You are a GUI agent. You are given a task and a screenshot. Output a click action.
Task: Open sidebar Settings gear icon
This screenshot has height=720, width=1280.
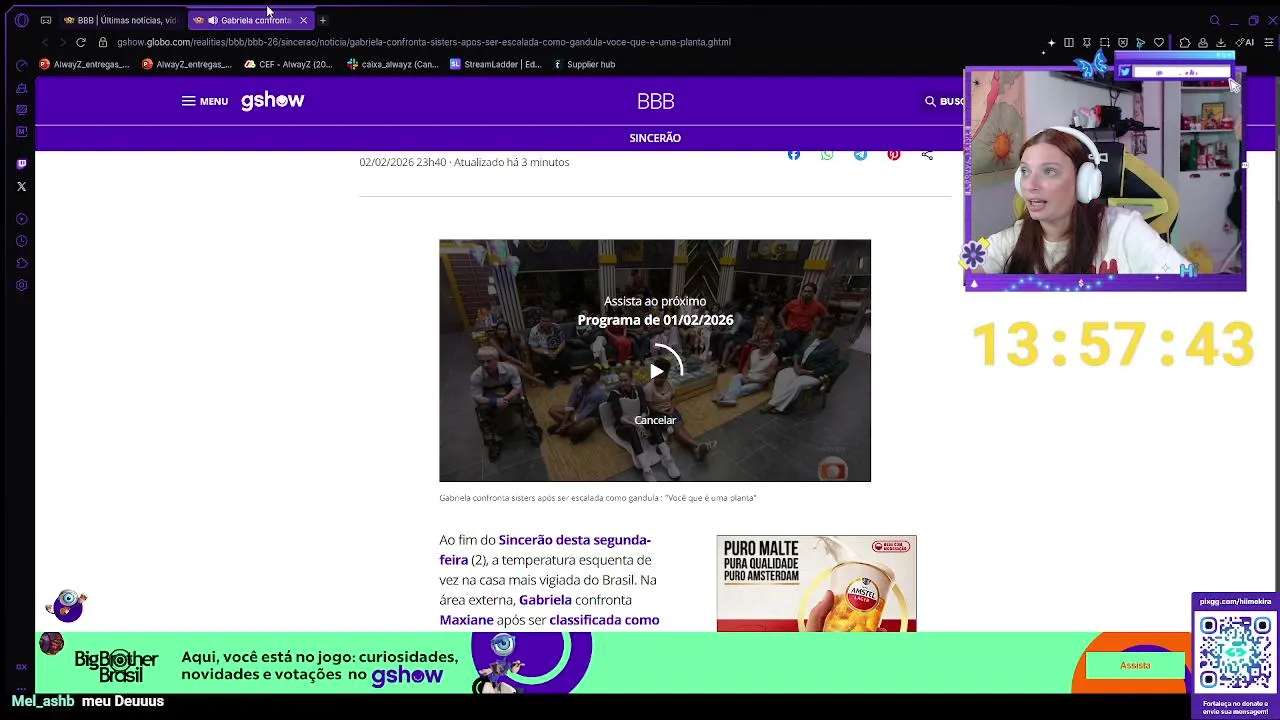tap(22, 285)
